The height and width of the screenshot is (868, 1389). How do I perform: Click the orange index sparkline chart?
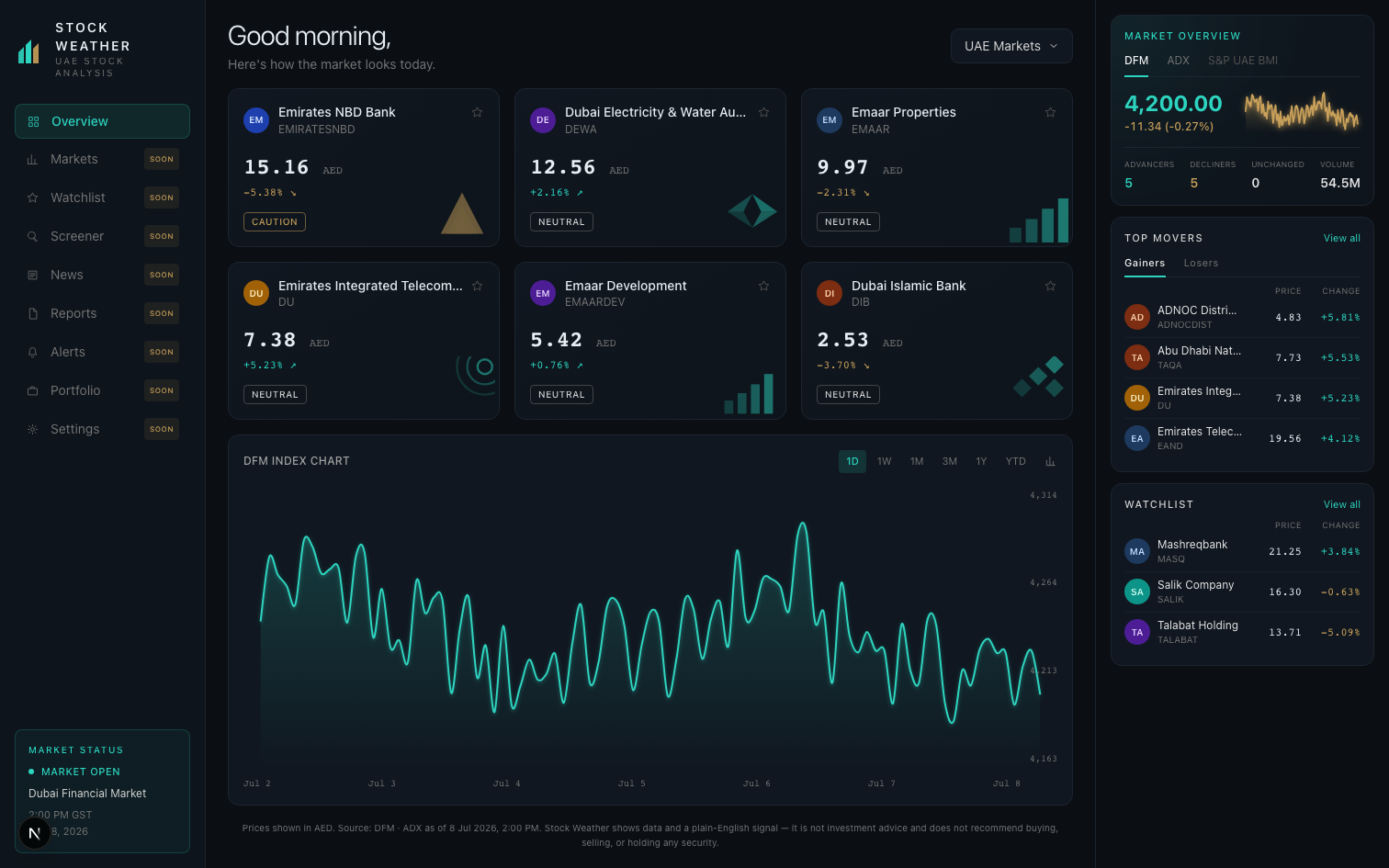point(1302,111)
